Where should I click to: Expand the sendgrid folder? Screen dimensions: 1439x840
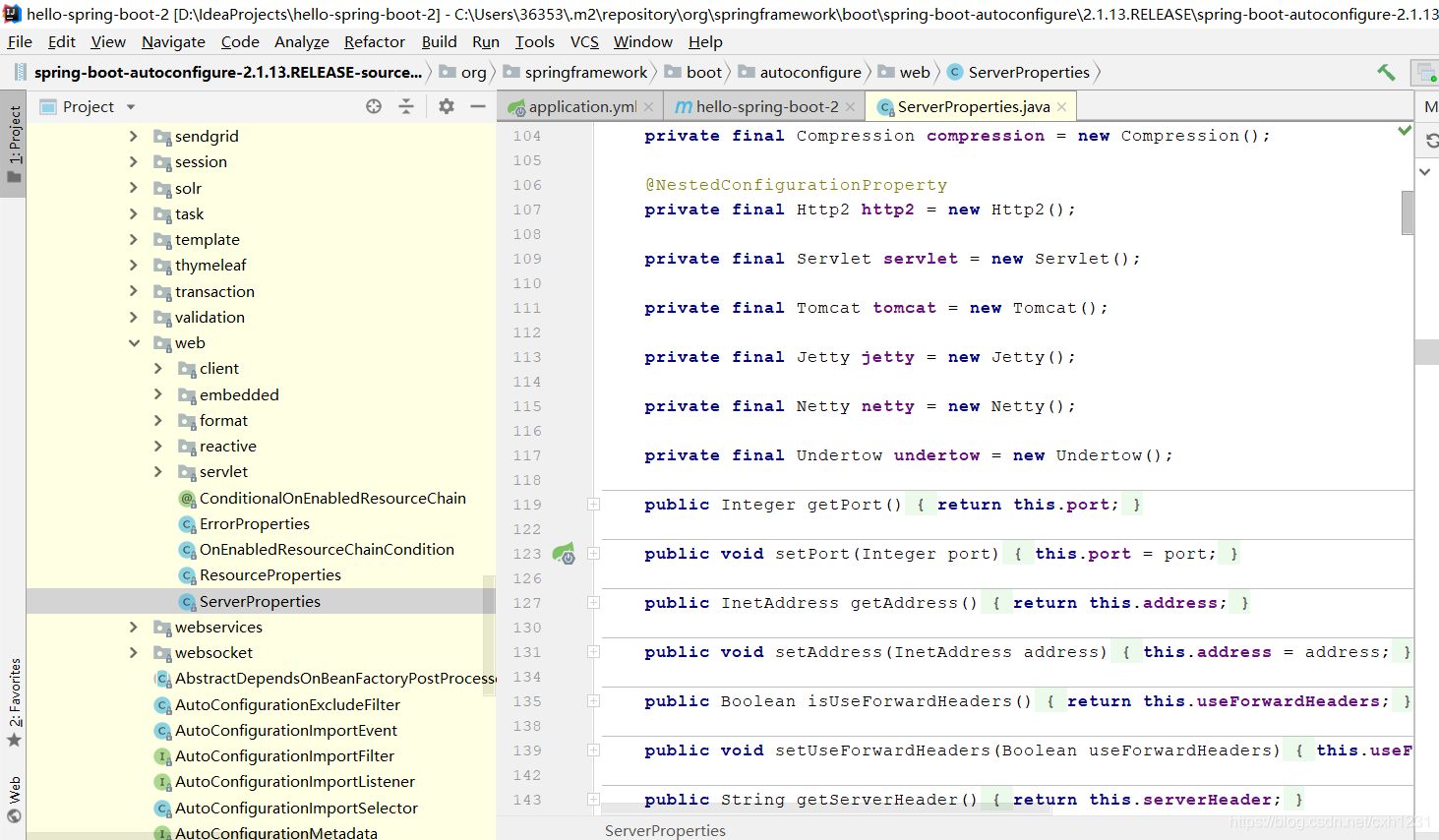click(134, 136)
